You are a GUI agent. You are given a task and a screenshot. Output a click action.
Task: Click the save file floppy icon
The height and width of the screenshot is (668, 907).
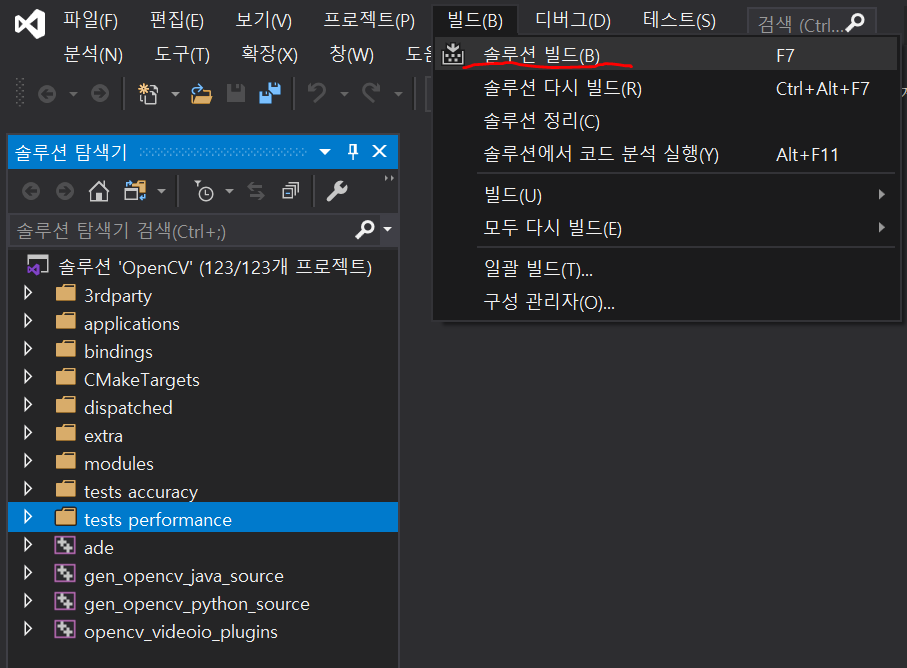236,93
